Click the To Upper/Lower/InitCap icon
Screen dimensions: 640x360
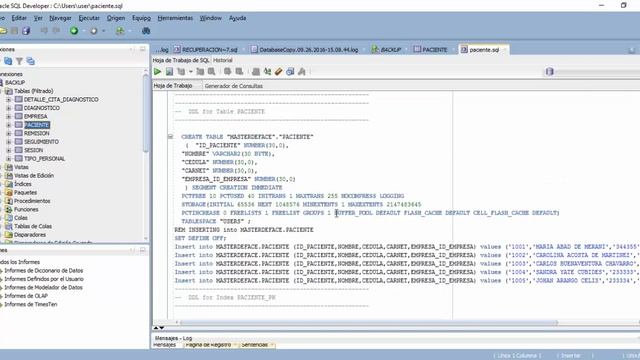coord(267,72)
